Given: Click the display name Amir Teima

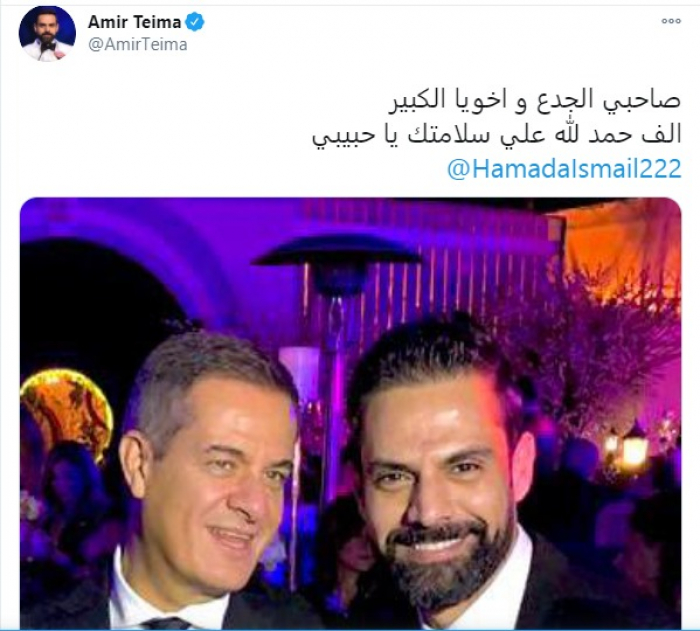Looking at the screenshot, I should (134, 21).
